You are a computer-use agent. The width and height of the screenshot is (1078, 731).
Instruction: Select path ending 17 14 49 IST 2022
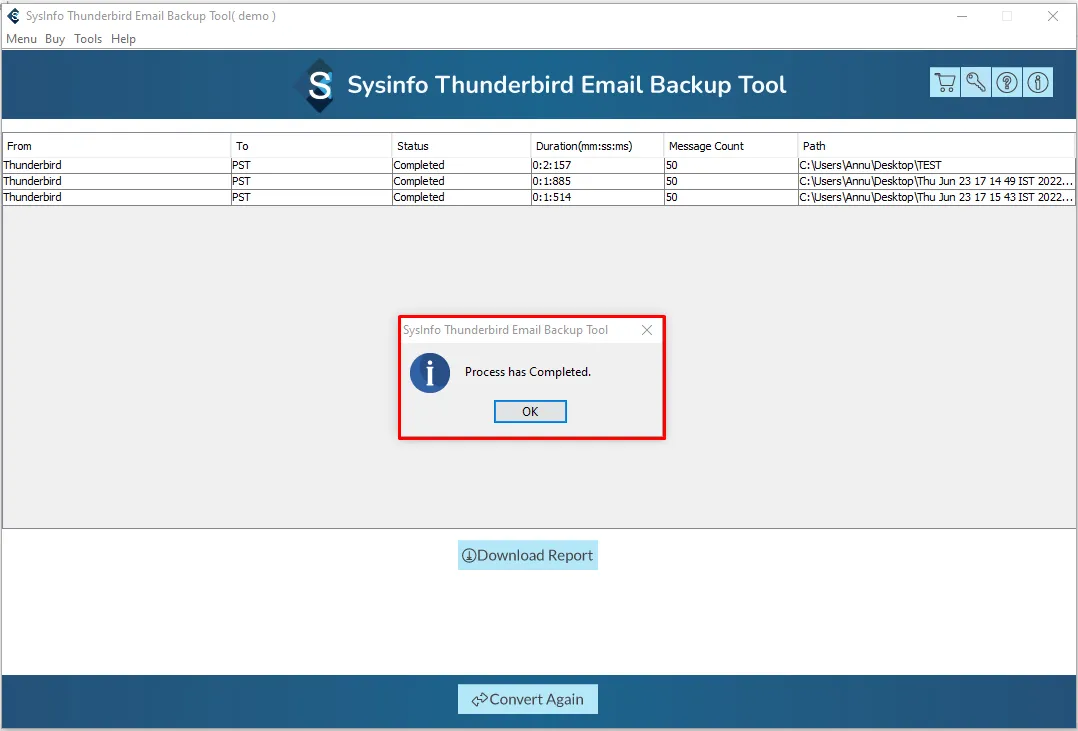pyautogui.click(x=936, y=181)
